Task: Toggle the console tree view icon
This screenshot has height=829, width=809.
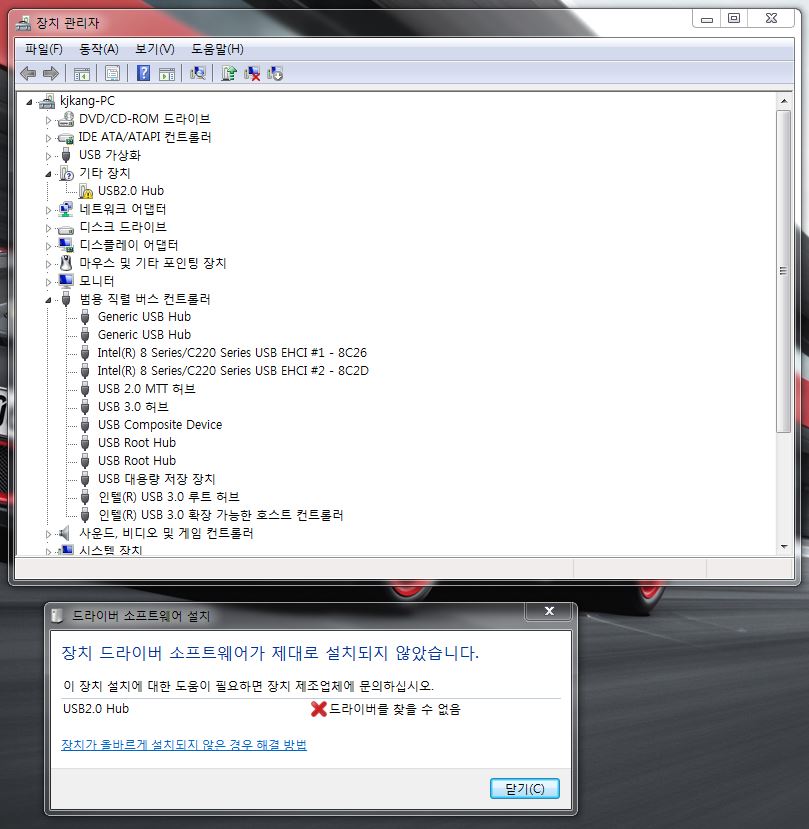Action: click(82, 73)
